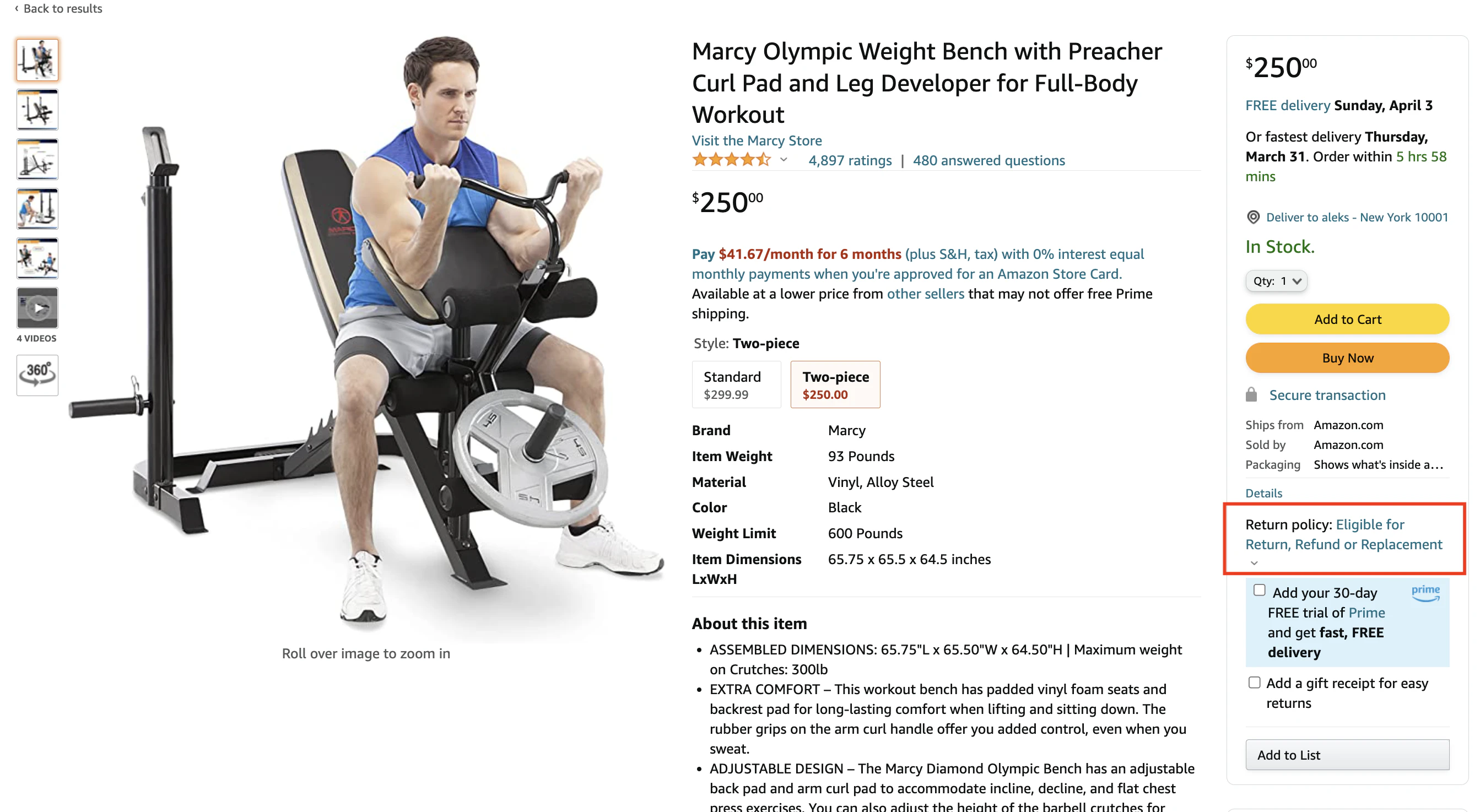Expand the Return policy chevron

[x=1254, y=563]
